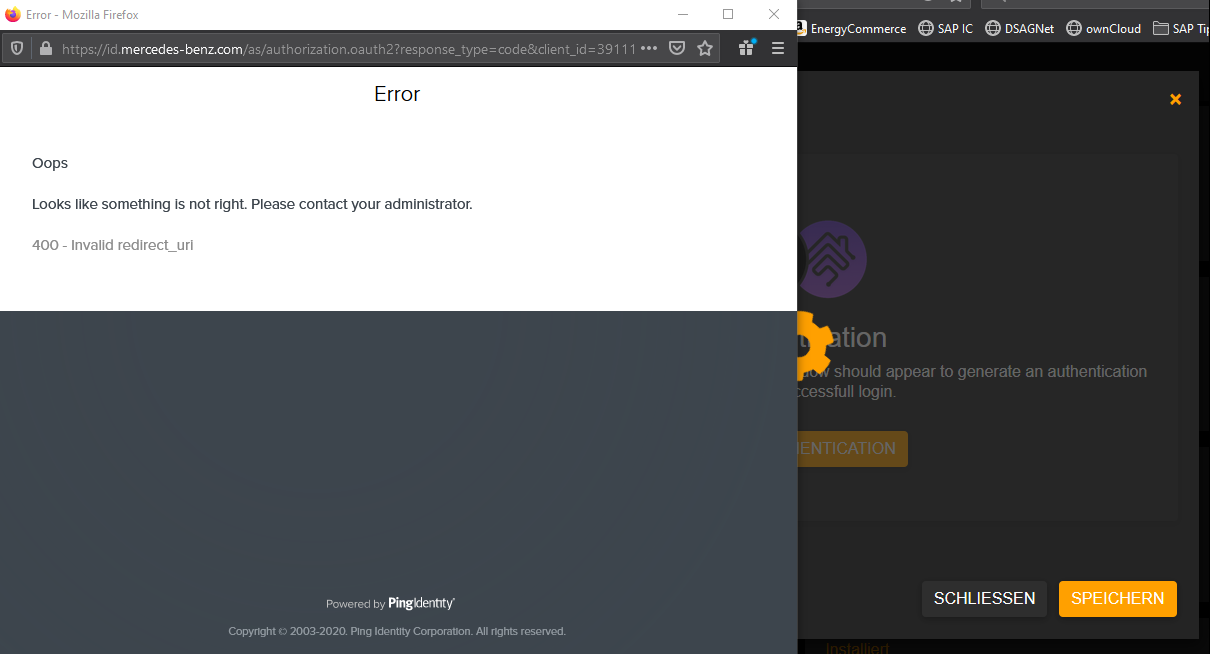Click the SPEICHERN button

(x=1117, y=599)
